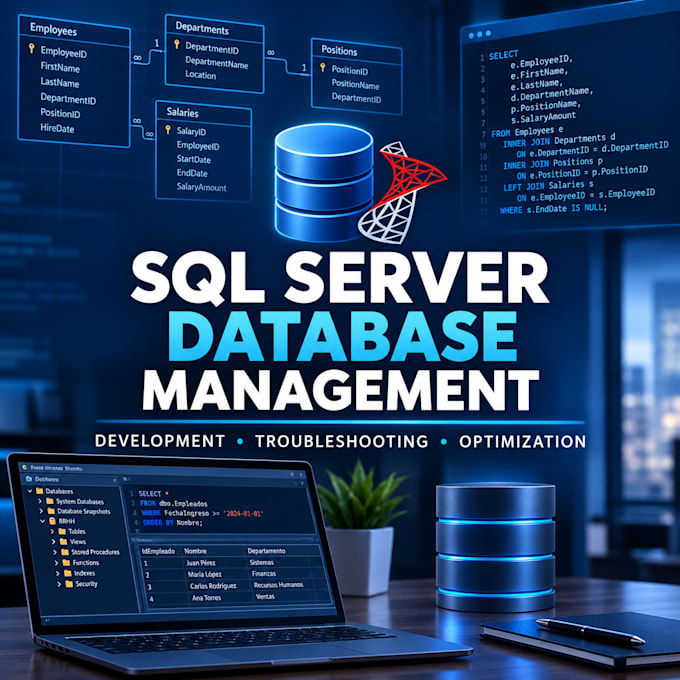Collapse the Databases tree node chevron
The width and height of the screenshot is (680, 680).
pyautogui.click(x=30, y=491)
